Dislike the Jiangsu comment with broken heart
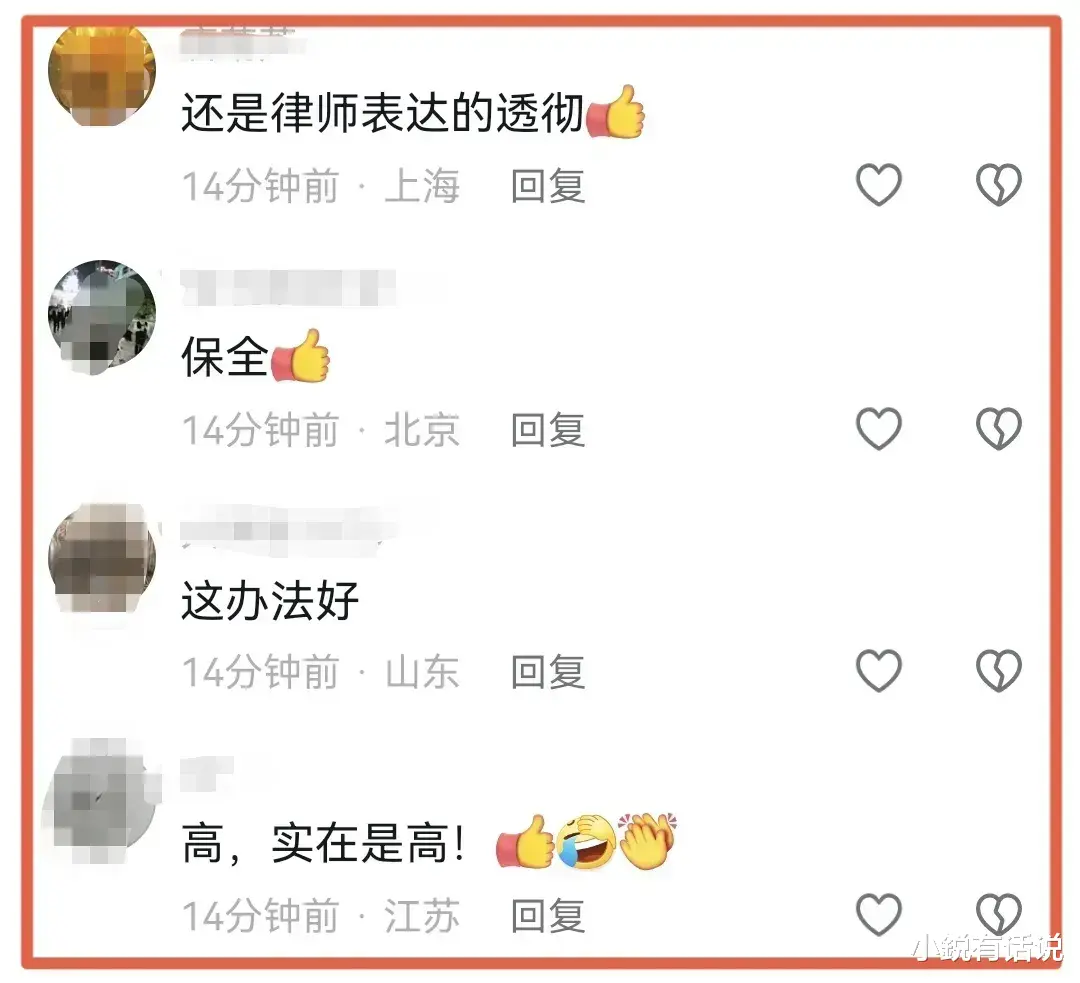The image size is (1080, 983). tap(998, 914)
